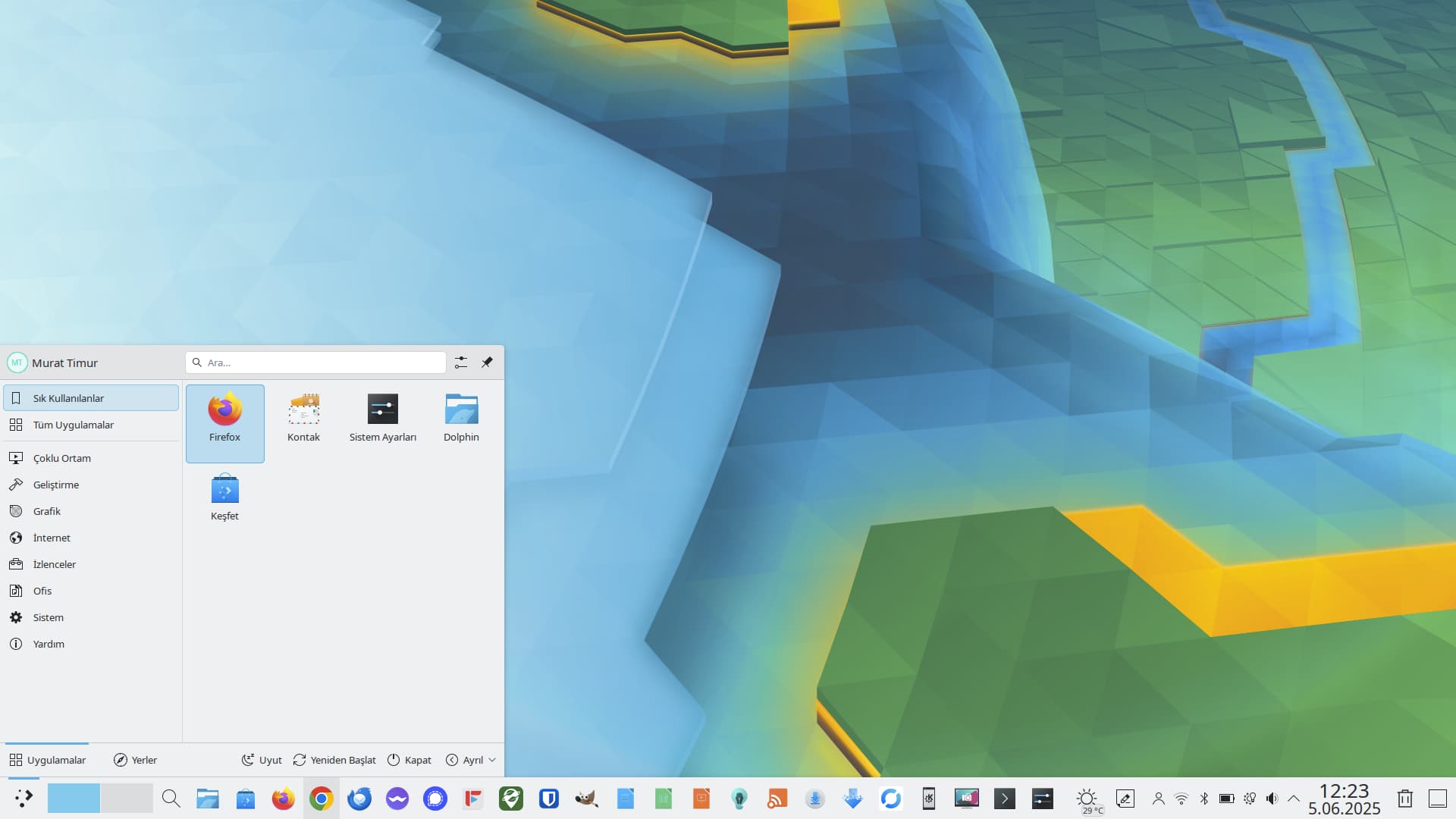Open the battery status tray icon

tap(1227, 799)
